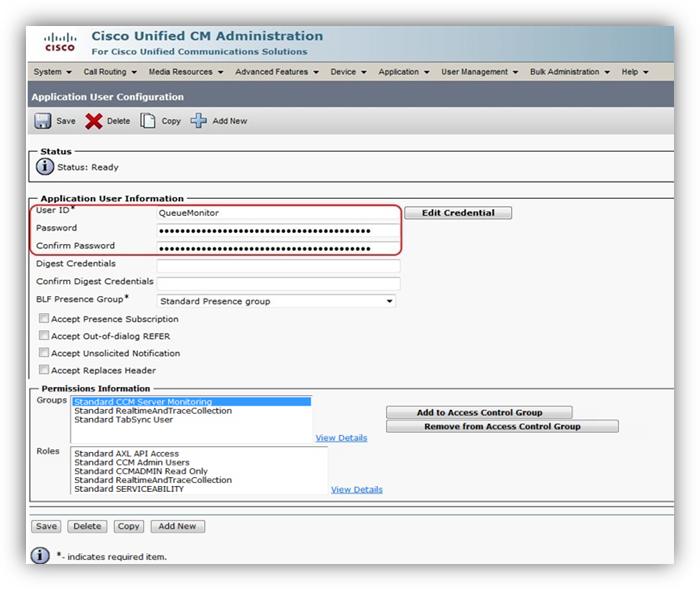Click the red X Delete icon
The height and width of the screenshot is (589, 700).
(94, 121)
